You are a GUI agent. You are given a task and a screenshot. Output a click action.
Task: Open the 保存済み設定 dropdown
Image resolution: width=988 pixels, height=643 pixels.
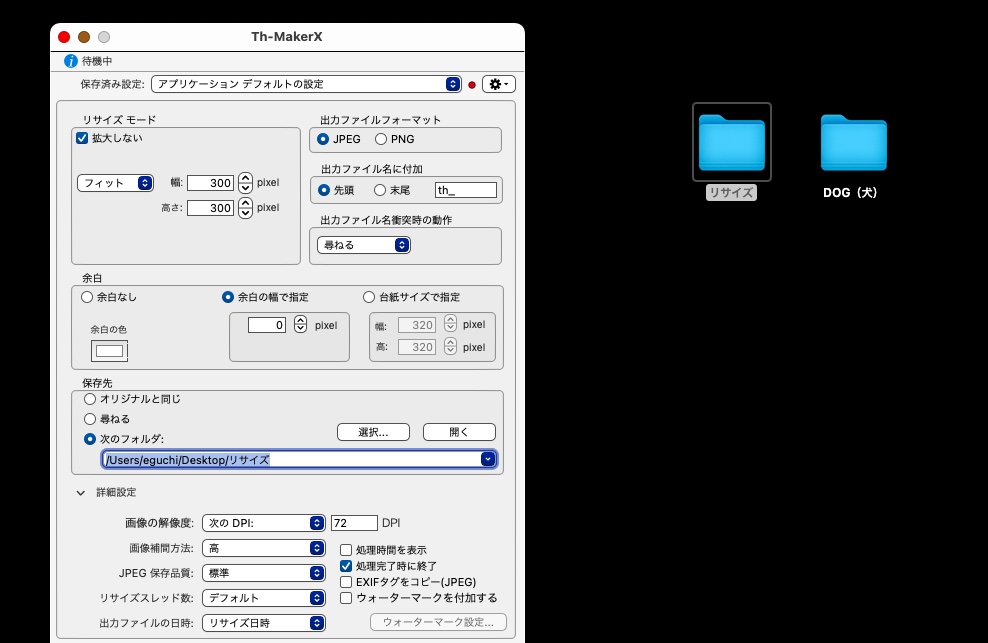click(x=305, y=85)
